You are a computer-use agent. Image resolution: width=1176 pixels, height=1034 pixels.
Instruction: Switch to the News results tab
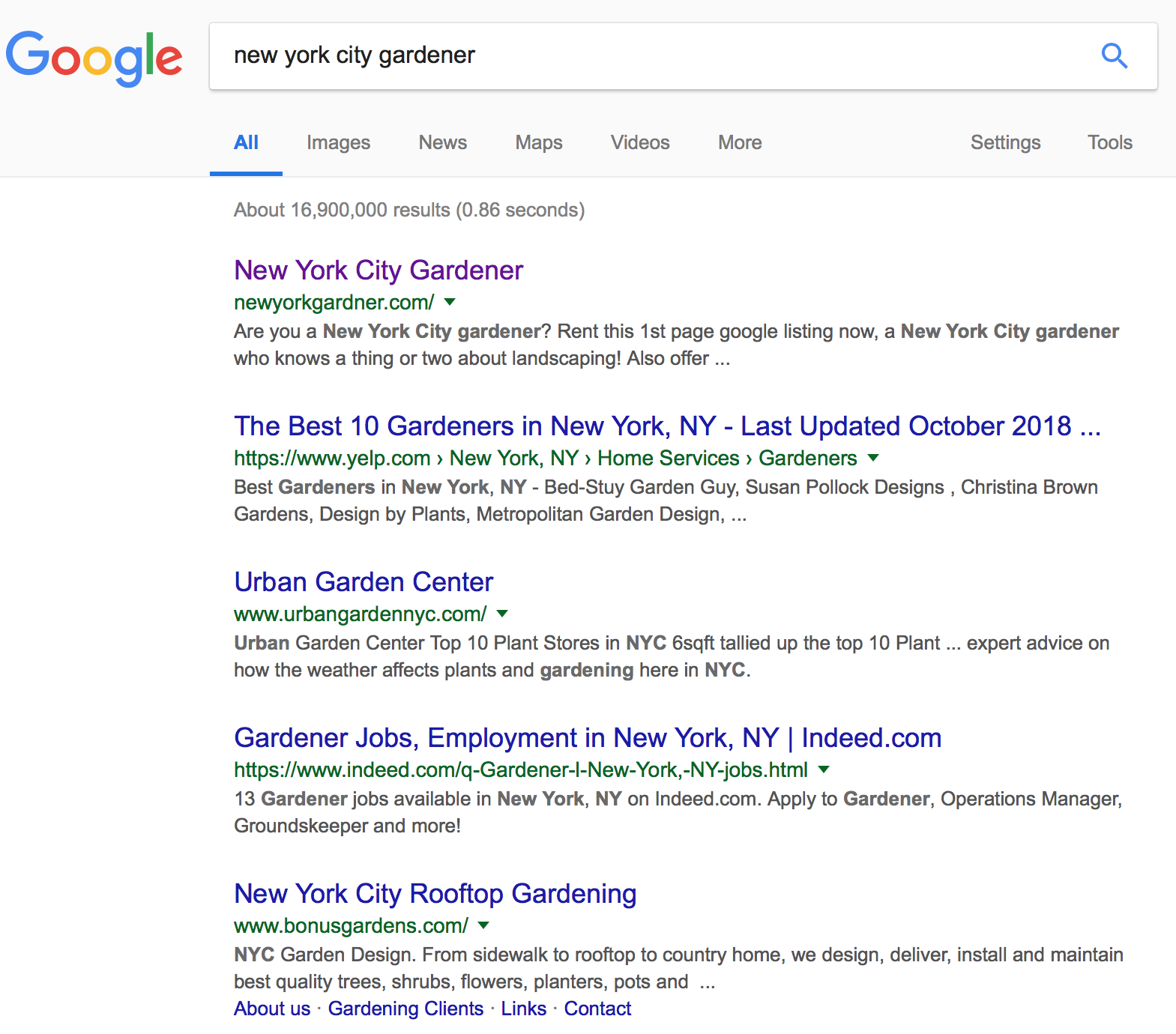[443, 142]
